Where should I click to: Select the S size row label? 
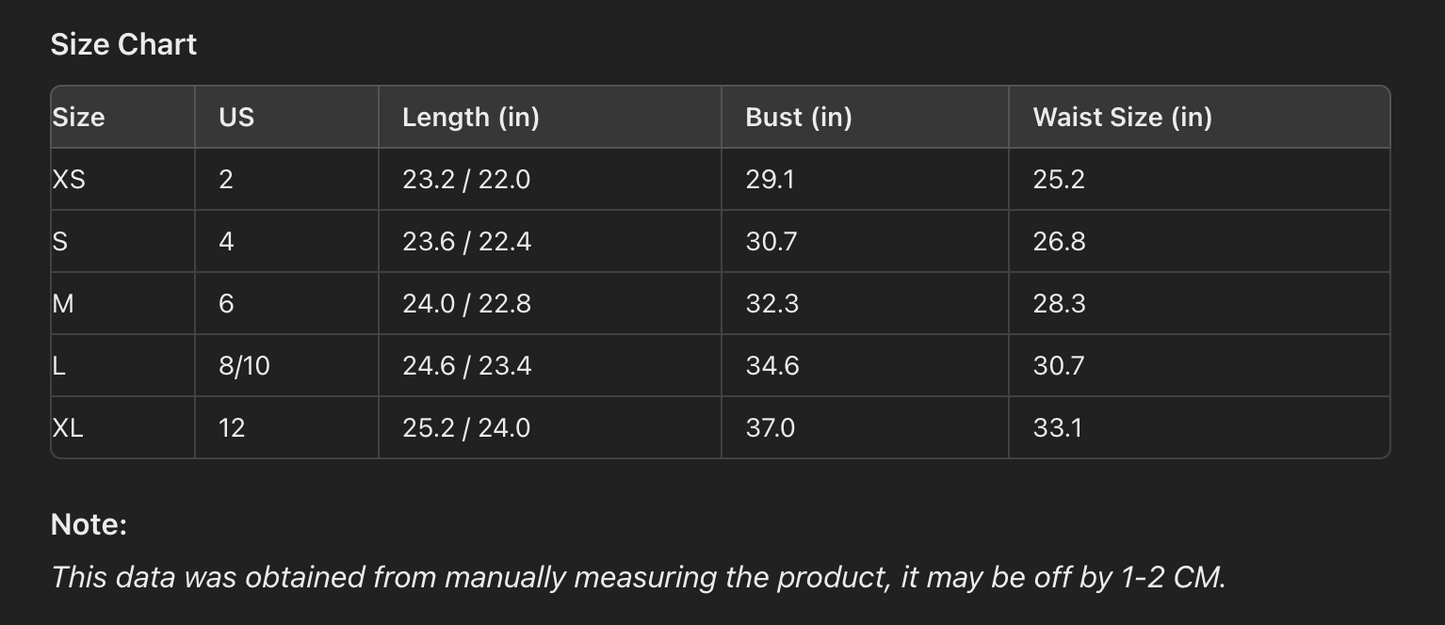pos(60,241)
